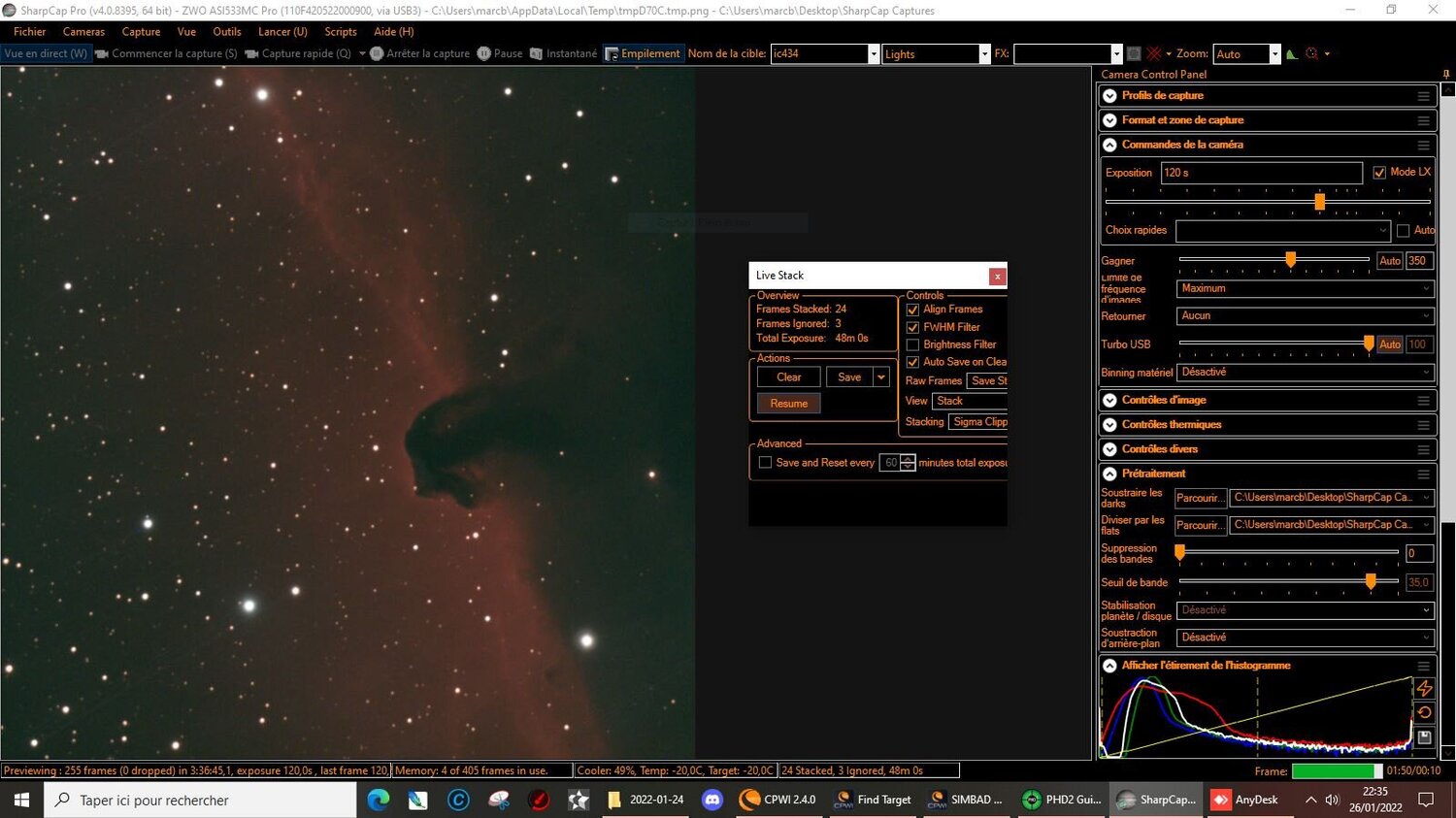The image size is (1456, 818).
Task: Click the 'Arrêter la capture' stop icon
Action: pos(378,53)
